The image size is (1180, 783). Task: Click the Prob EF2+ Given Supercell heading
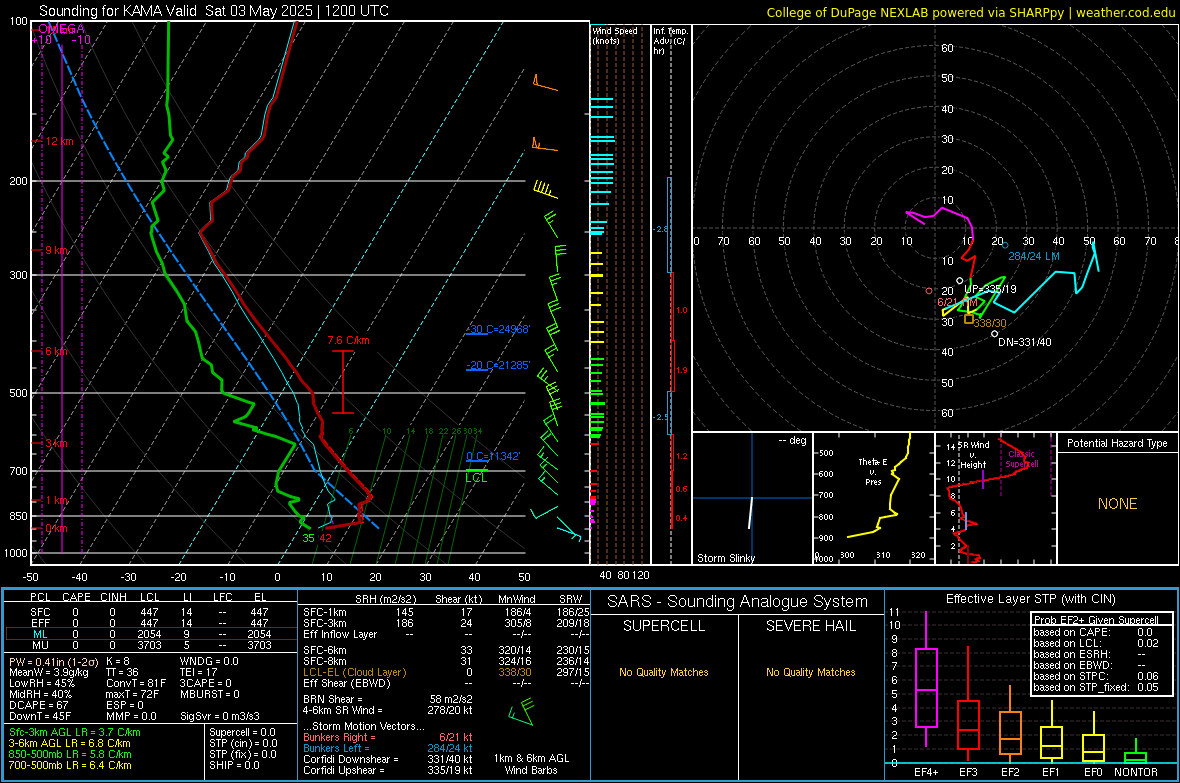(1096, 620)
